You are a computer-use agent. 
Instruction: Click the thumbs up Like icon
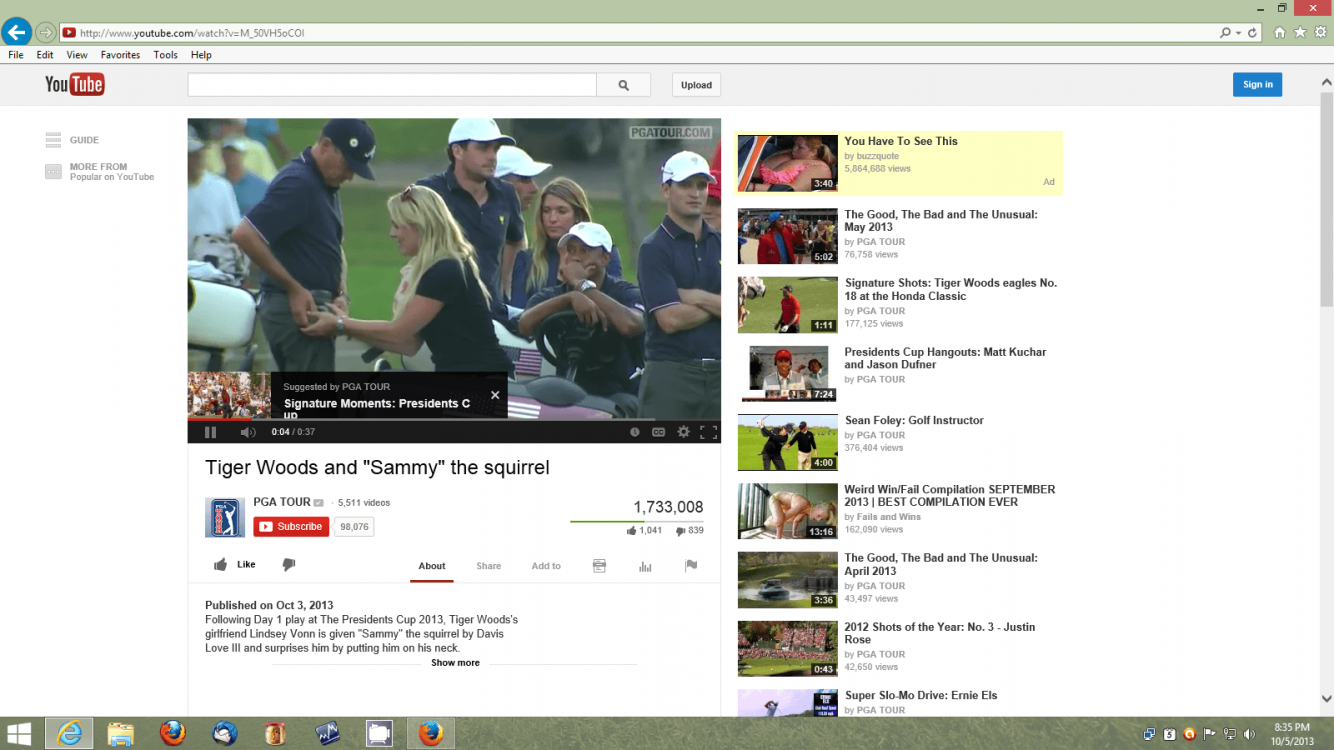click(x=221, y=565)
